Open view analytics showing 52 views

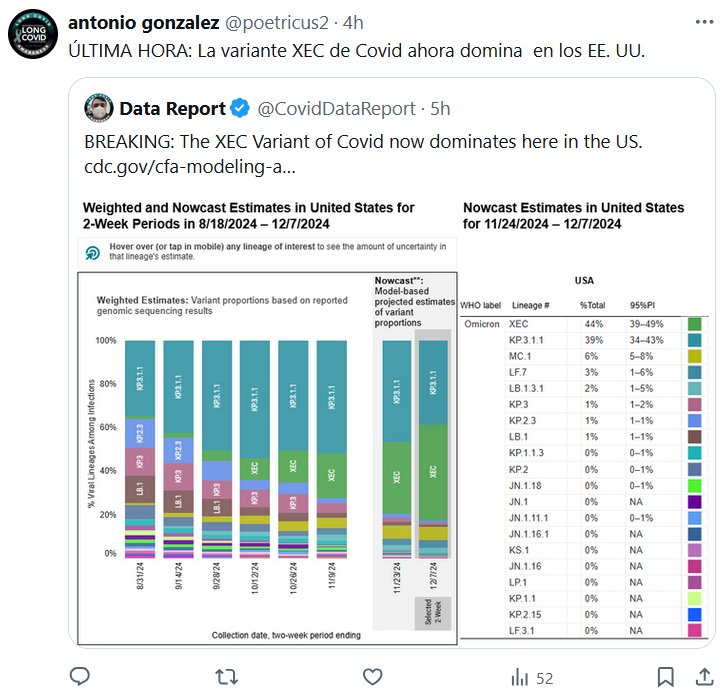pos(532,678)
